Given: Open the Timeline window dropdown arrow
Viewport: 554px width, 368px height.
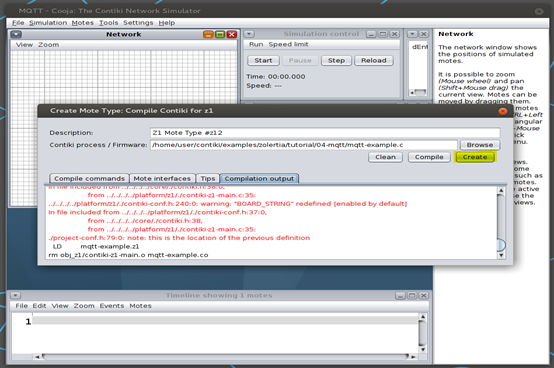Looking at the screenshot, I should click(15, 295).
